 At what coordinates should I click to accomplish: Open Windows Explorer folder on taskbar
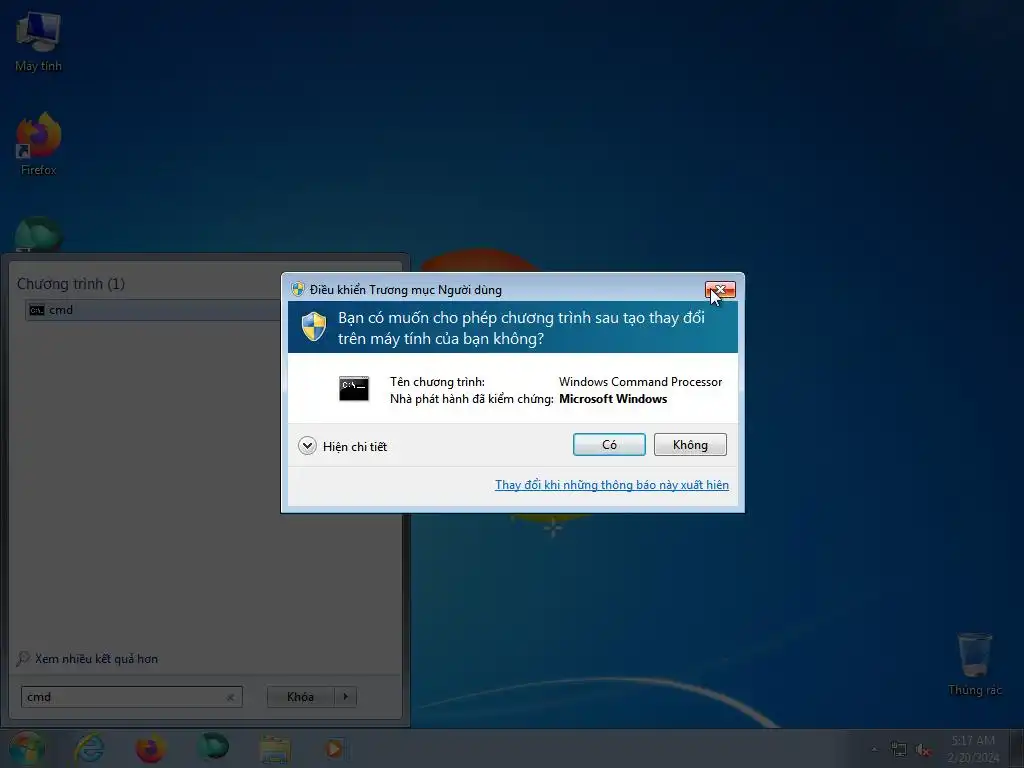pyautogui.click(x=275, y=749)
